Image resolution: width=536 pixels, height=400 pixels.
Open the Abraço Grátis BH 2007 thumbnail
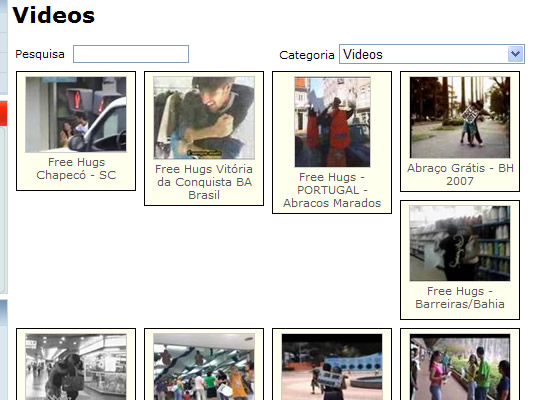coord(460,117)
